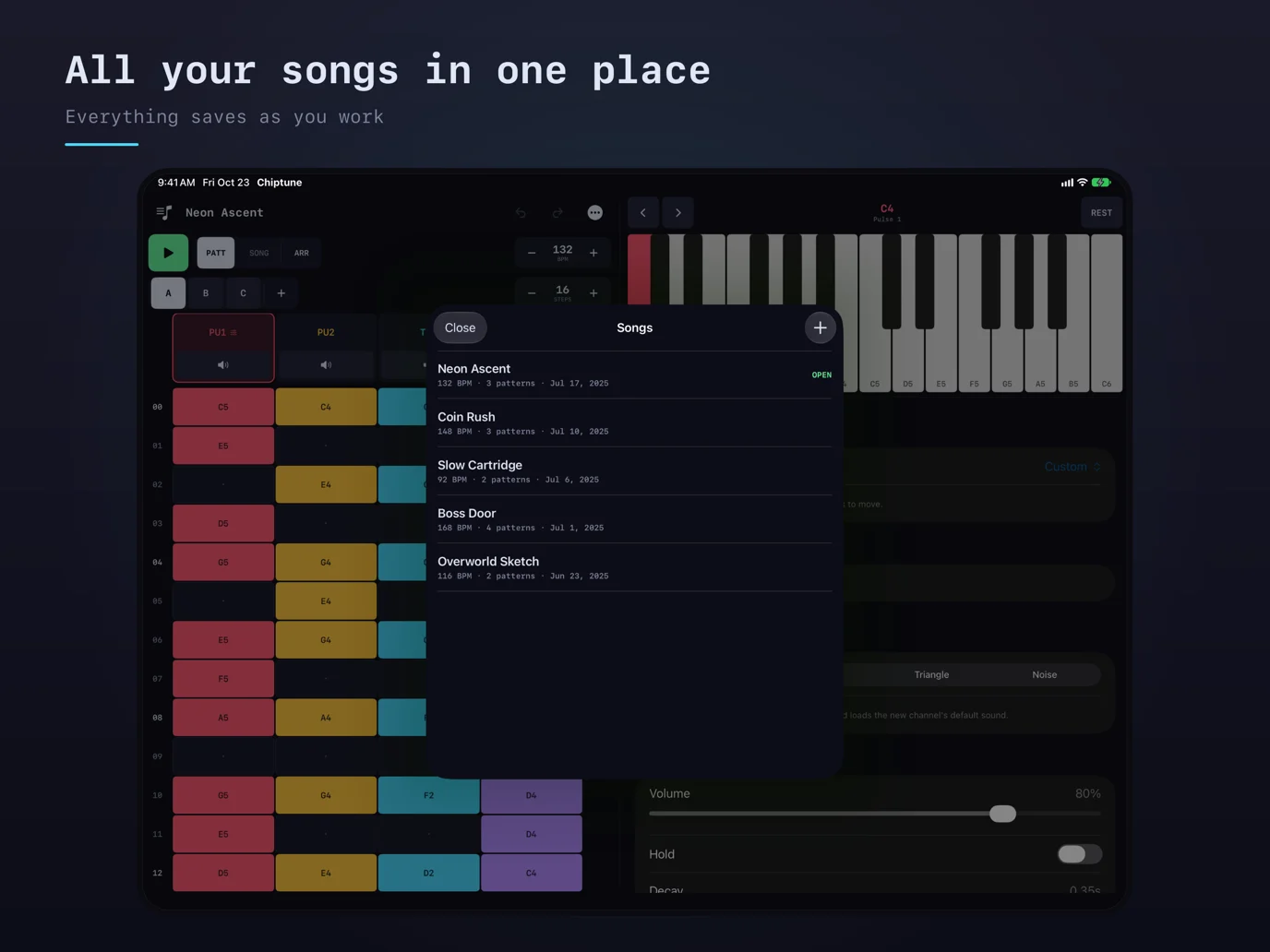
Task: Go to previous step with left chevron
Action: pos(643,213)
